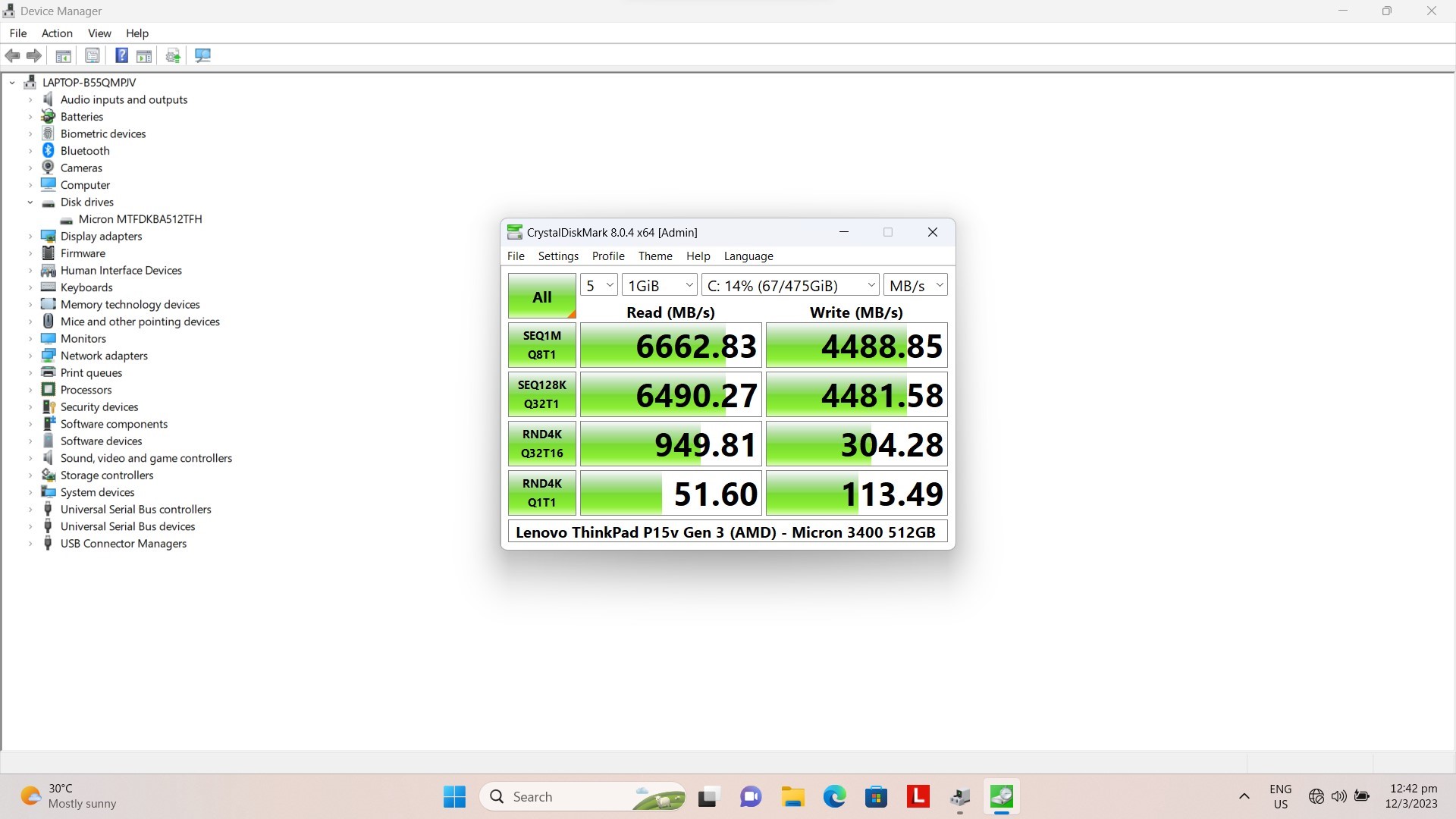
Task: Open CrystalDiskMark Profile menu
Action: click(608, 256)
